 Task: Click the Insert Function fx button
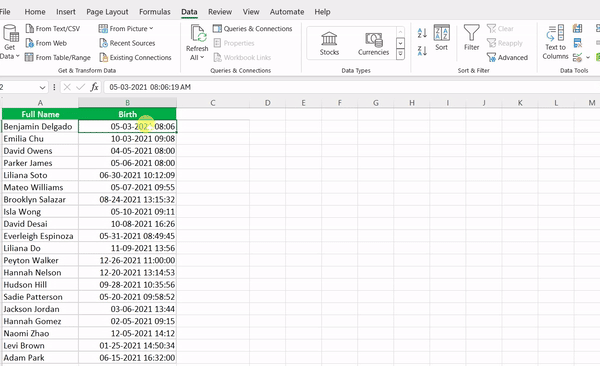click(94, 87)
